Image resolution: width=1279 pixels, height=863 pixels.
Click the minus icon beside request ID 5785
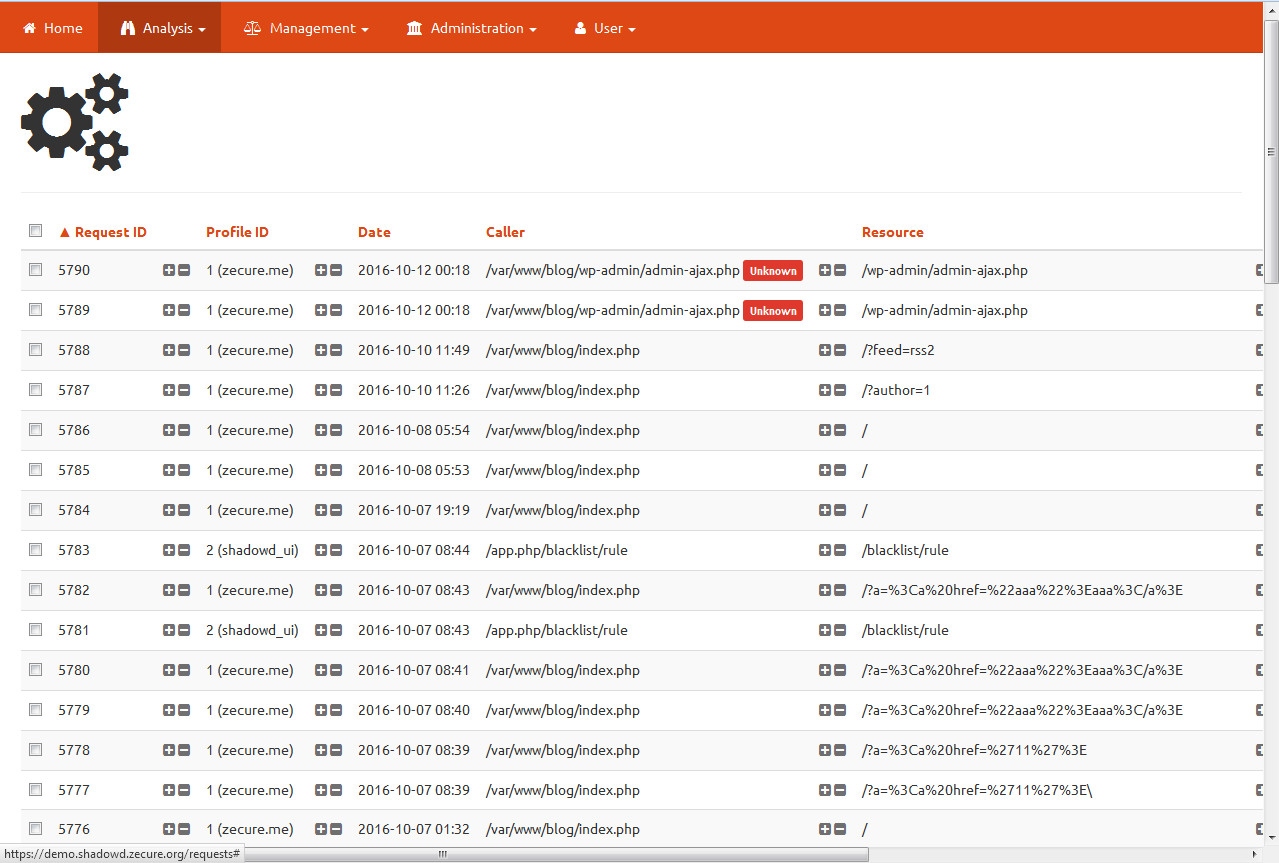click(184, 470)
